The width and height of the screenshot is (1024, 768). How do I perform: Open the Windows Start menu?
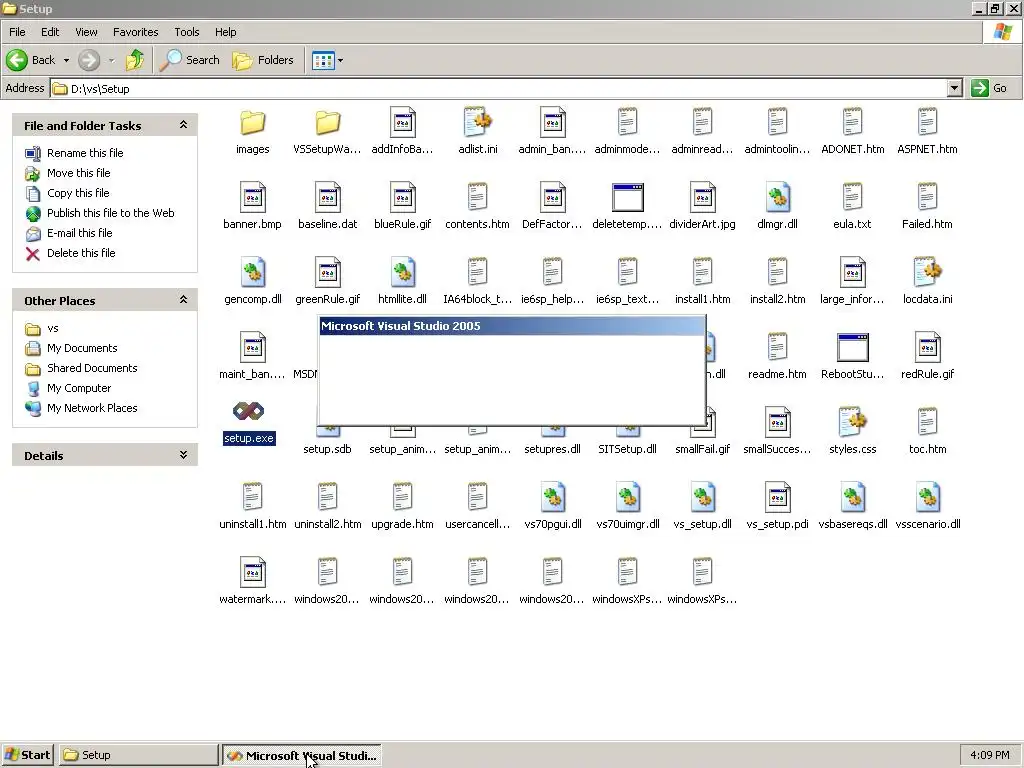(x=27, y=755)
